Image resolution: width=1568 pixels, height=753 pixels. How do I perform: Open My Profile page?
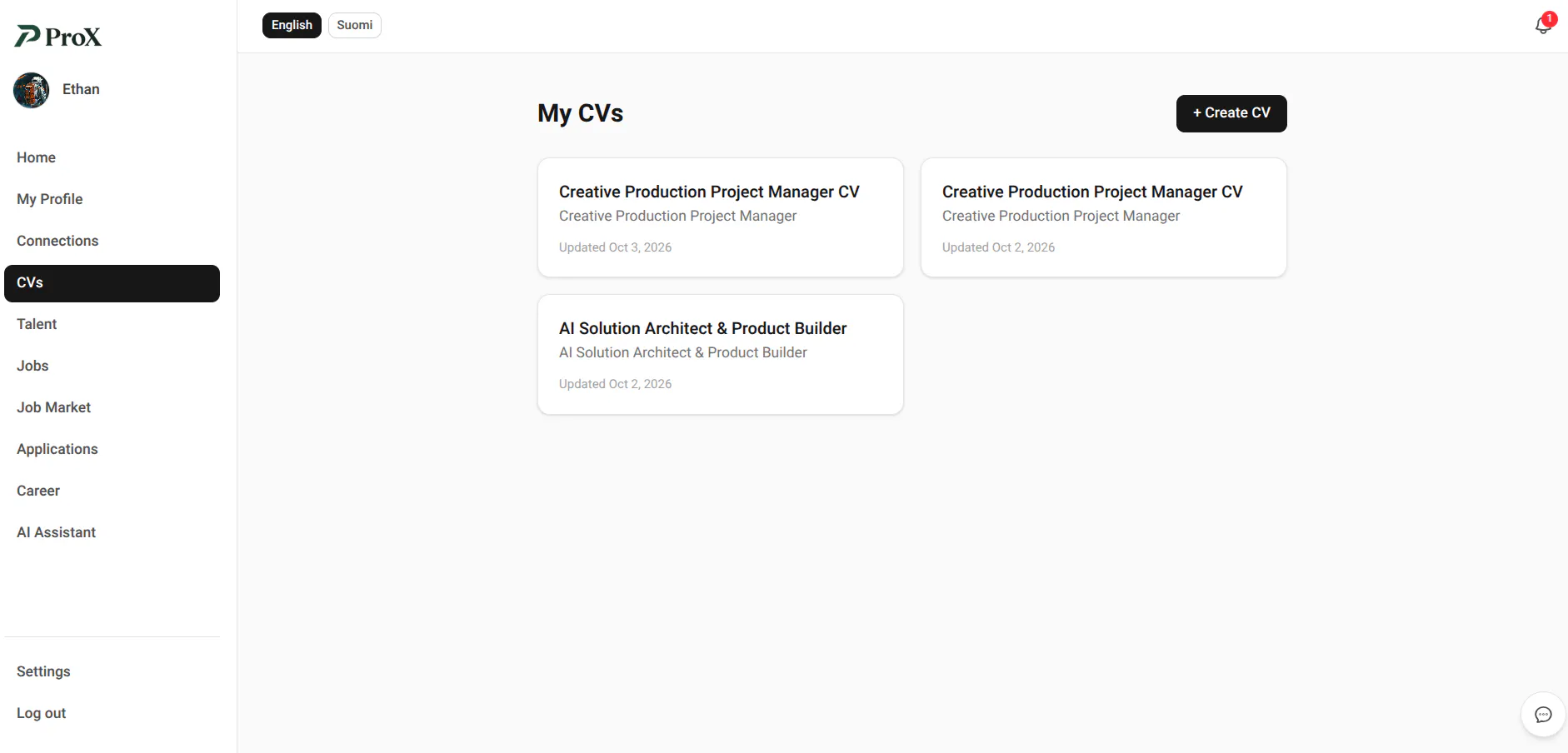112,199
